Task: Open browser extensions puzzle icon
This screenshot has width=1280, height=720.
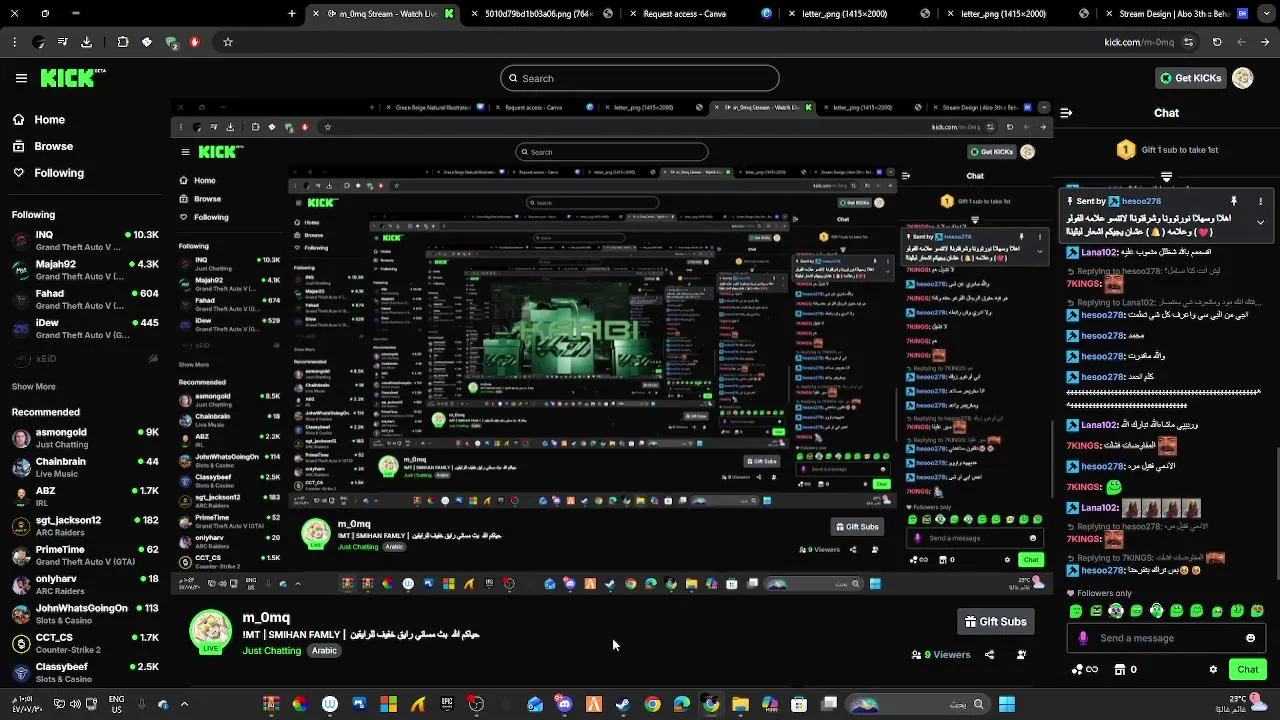Action: (x=122, y=42)
